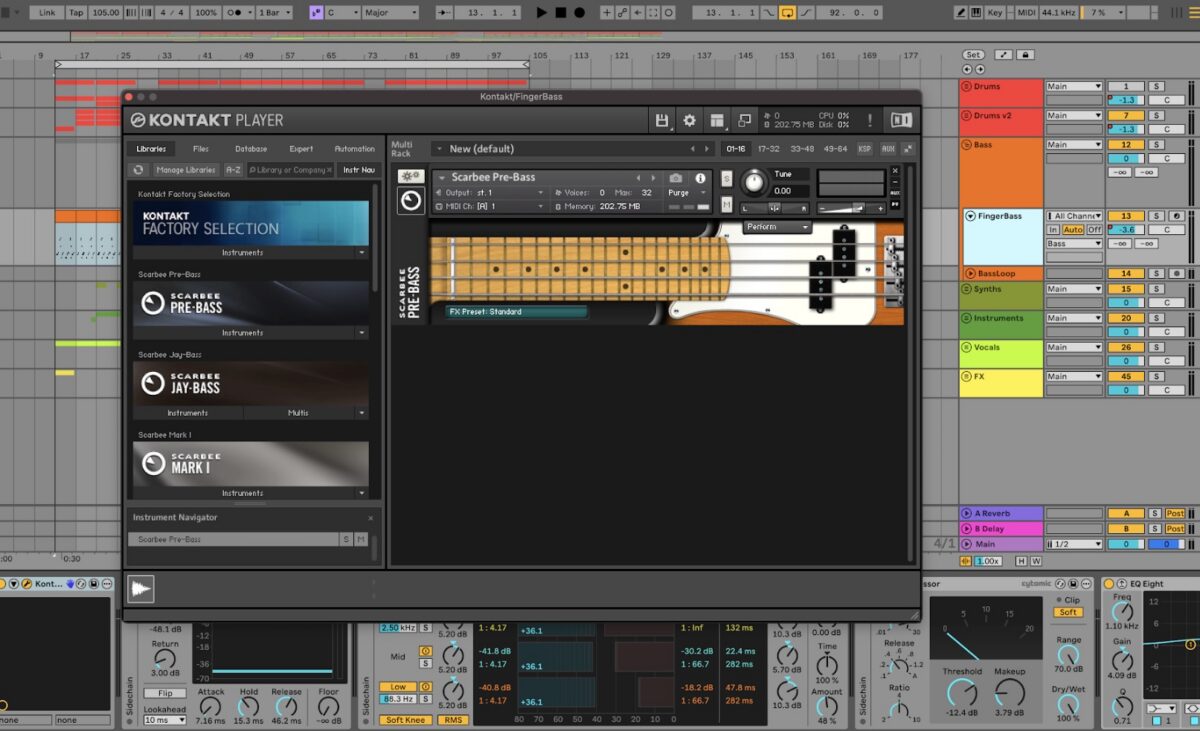The width and height of the screenshot is (1200, 731).
Task: Click previous instrument arrow beside Scarbee Pre-Bass
Action: pyautogui.click(x=639, y=178)
